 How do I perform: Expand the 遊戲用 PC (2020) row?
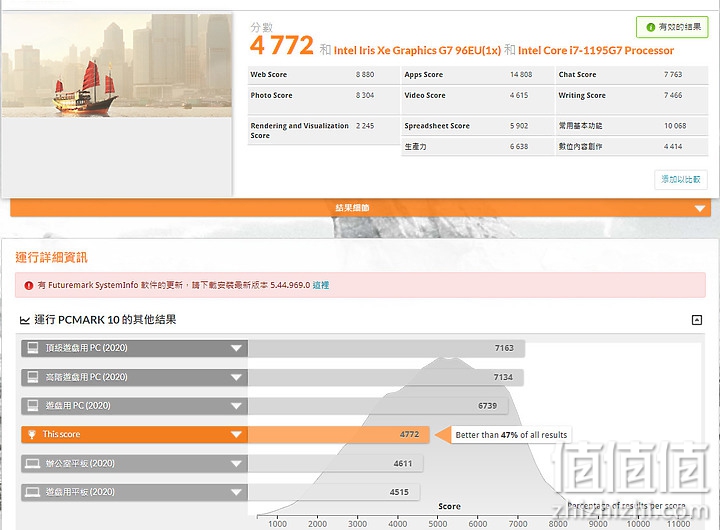pos(236,406)
